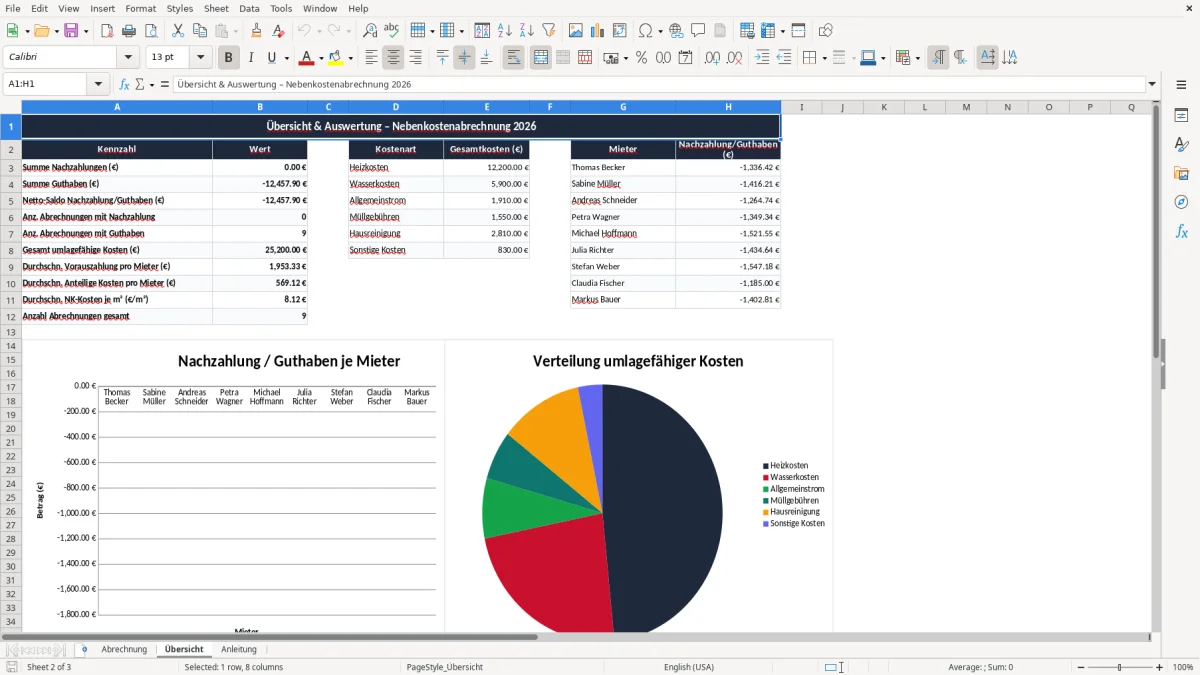Click Increase Indent icon
1200x675 pixels.
tap(762, 58)
